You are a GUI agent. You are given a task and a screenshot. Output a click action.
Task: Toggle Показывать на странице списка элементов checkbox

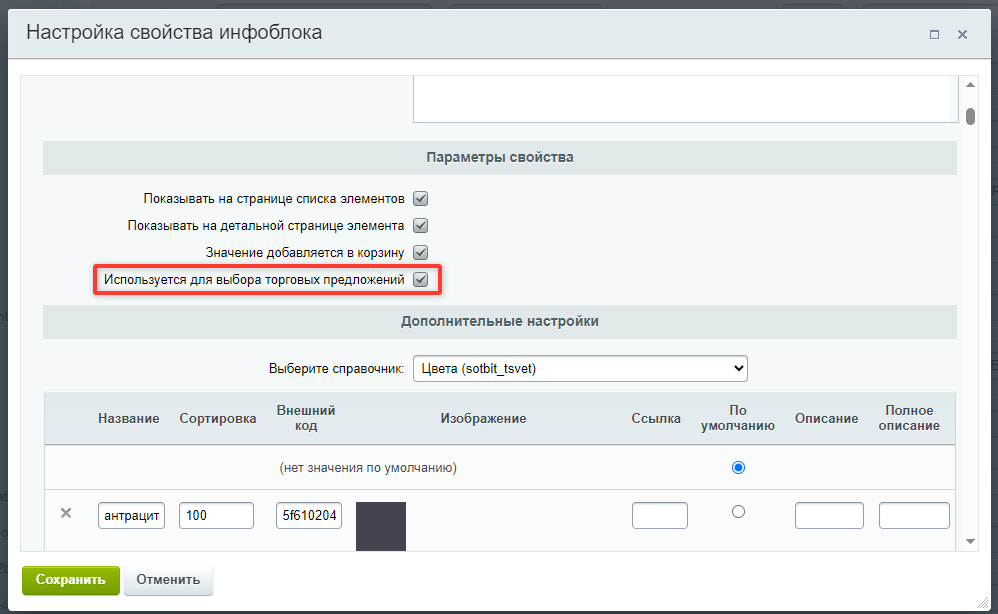pos(420,199)
